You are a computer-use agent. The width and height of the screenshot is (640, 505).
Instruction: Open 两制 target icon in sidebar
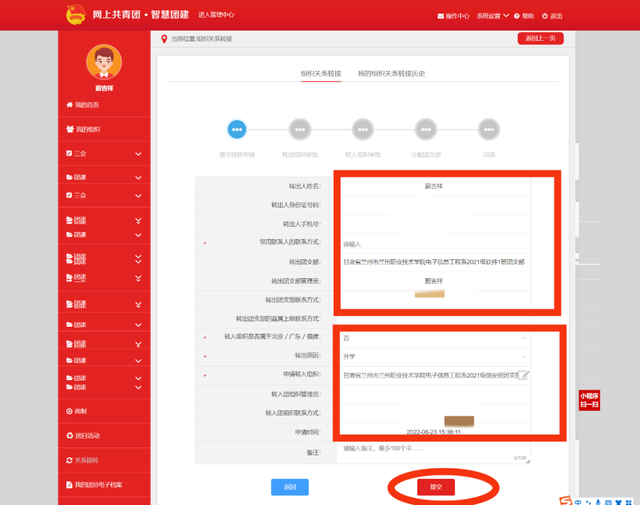69,411
